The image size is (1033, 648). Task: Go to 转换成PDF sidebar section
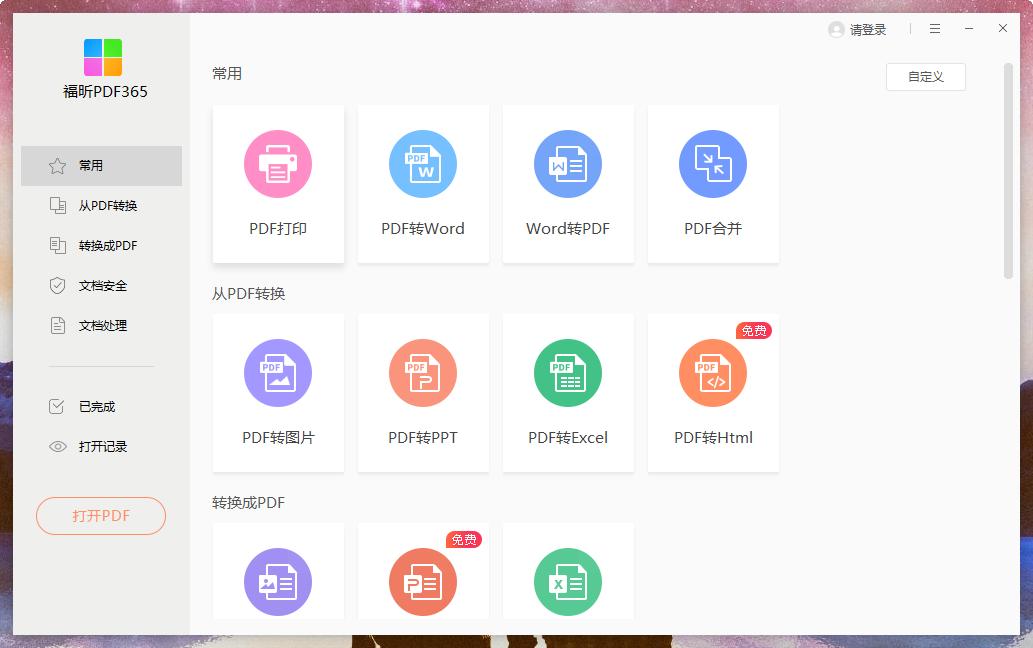(101, 246)
